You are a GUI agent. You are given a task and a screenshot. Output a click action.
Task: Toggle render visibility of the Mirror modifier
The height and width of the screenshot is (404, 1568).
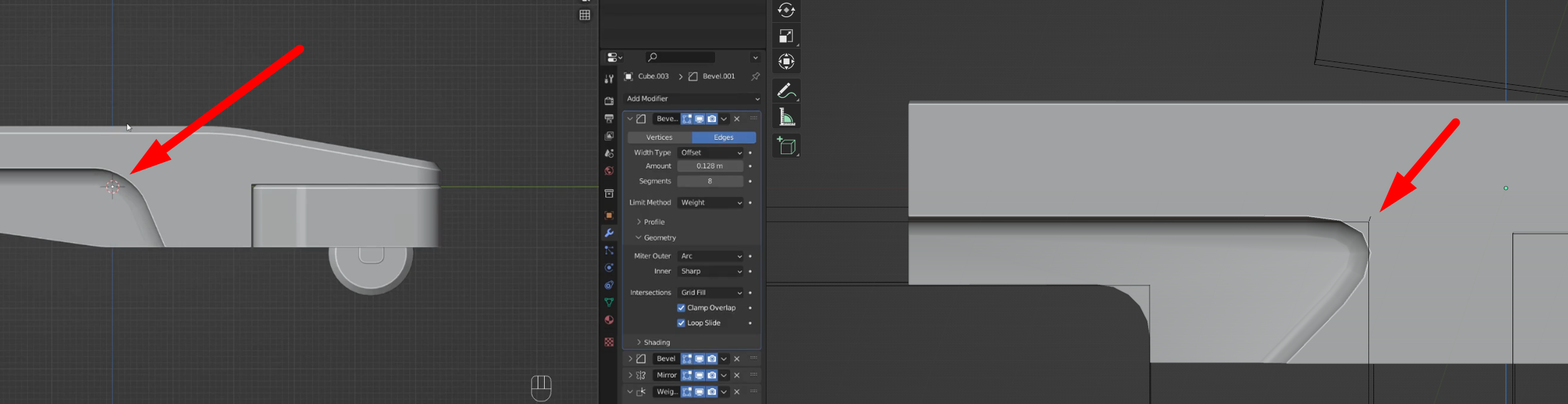[x=712, y=375]
